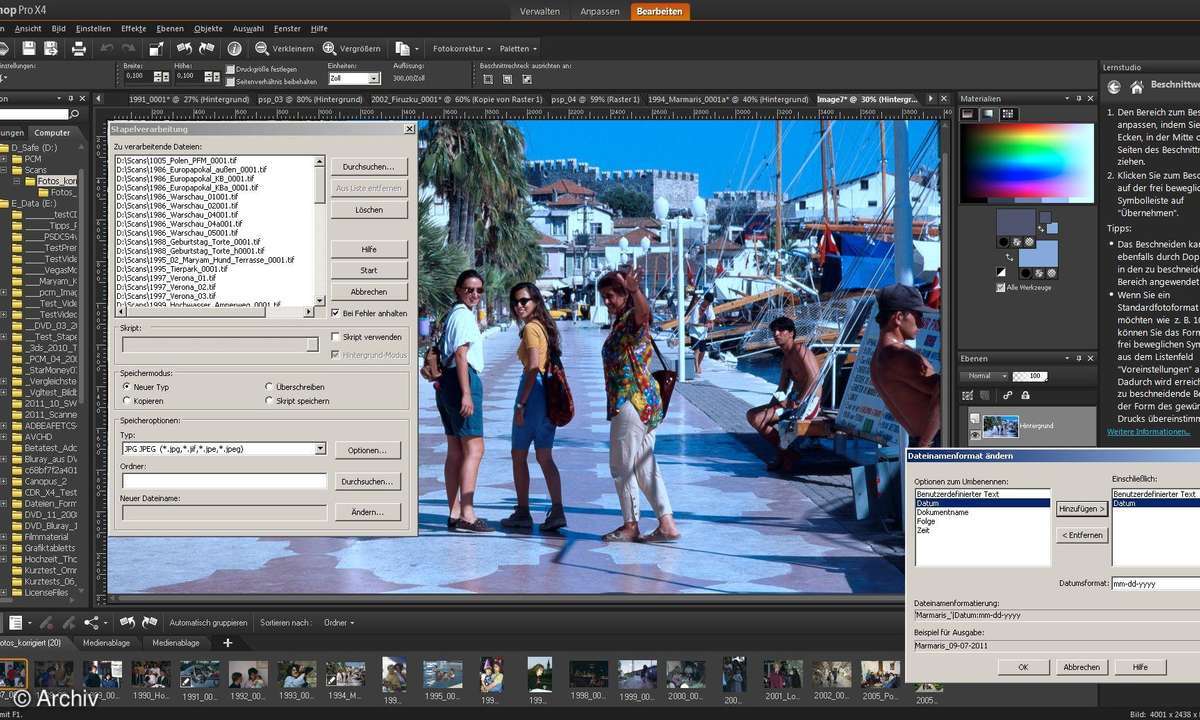The height and width of the screenshot is (720, 1200).
Task: Toggle Seitenverhältnis beibehalten checkbox
Action: (230, 82)
